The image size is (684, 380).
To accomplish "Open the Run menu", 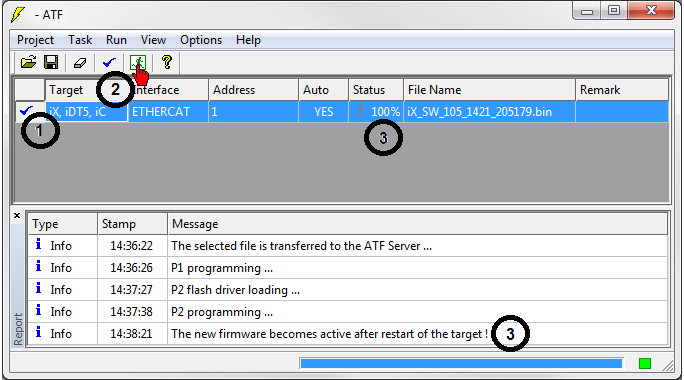I will pos(116,40).
